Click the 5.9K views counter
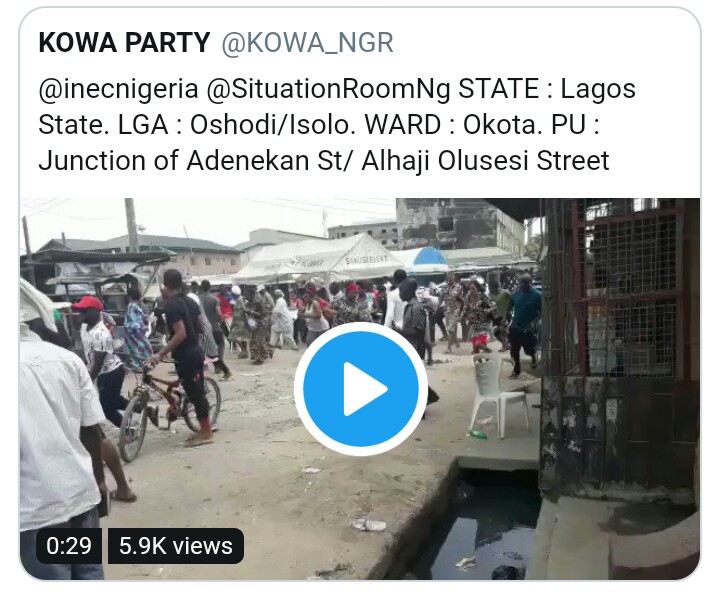Viewport: 720px width, 598px height. tap(175, 545)
